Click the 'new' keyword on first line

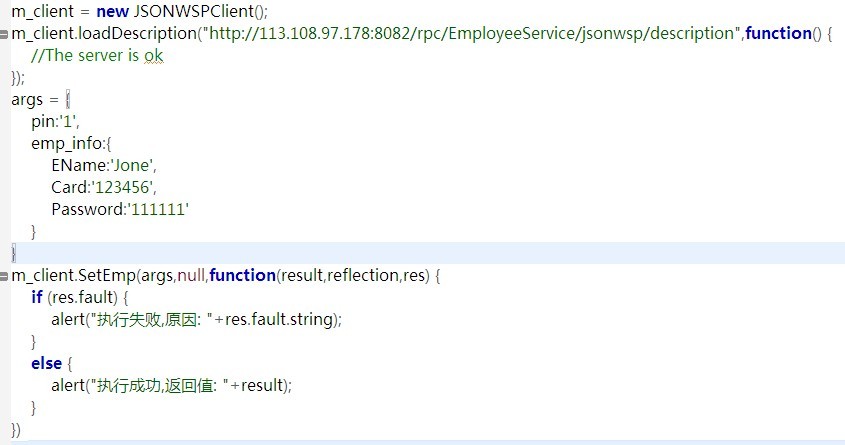point(113,11)
